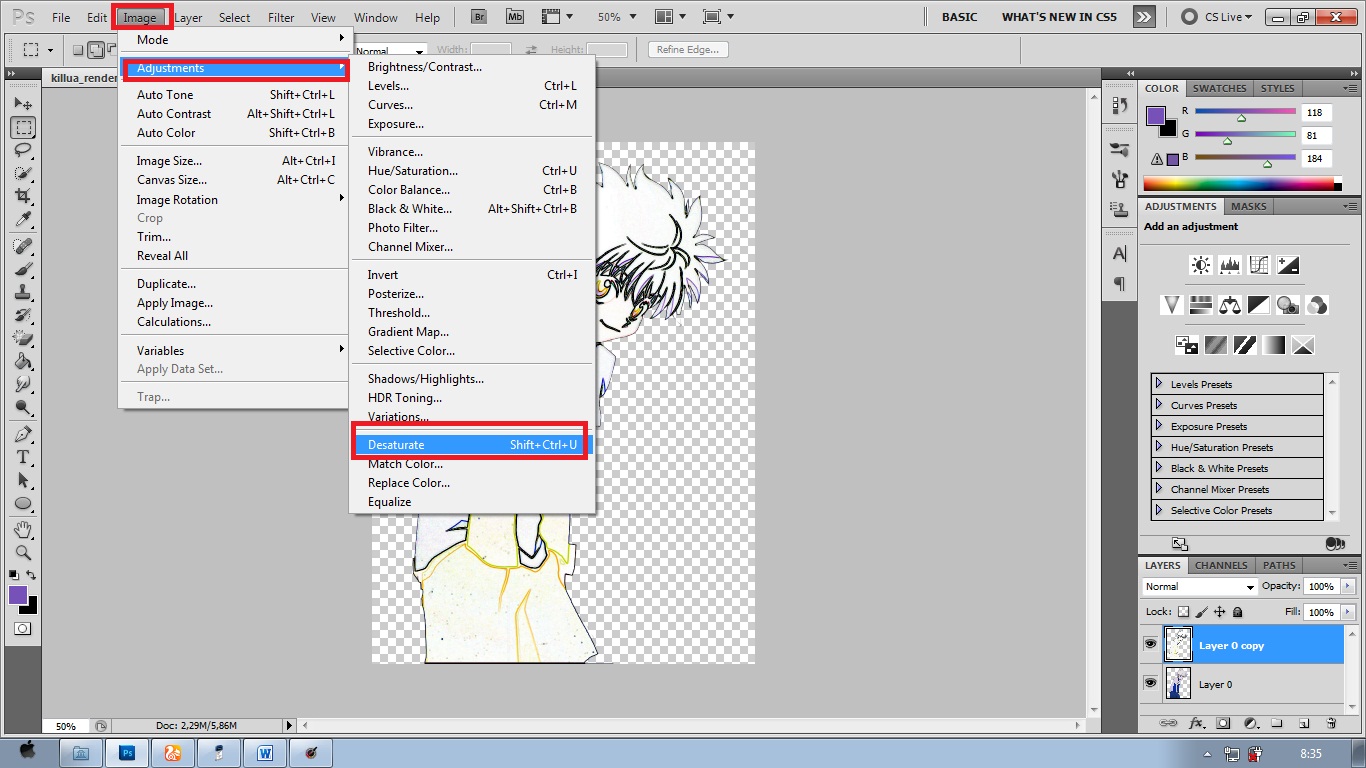Select the Horizontal Type tool
The width and height of the screenshot is (1366, 768).
click(x=23, y=457)
